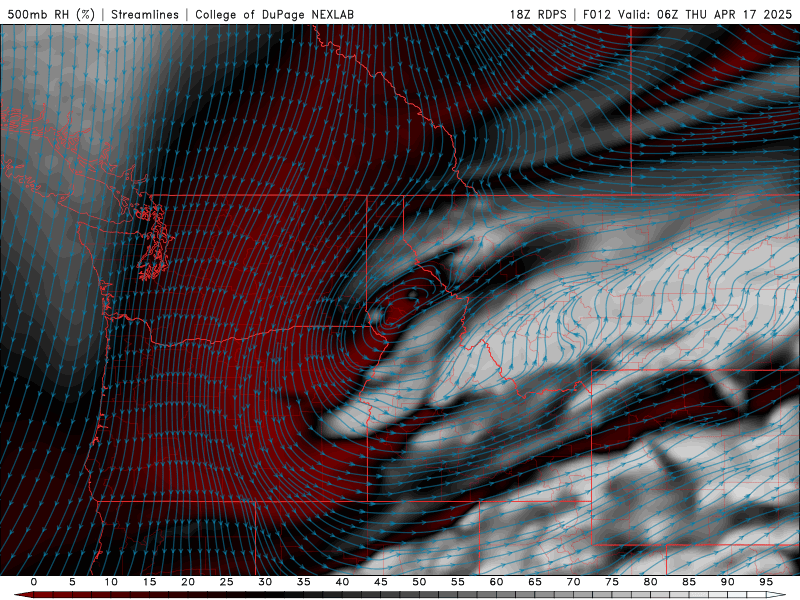Click the '40' color scale label

342,582
